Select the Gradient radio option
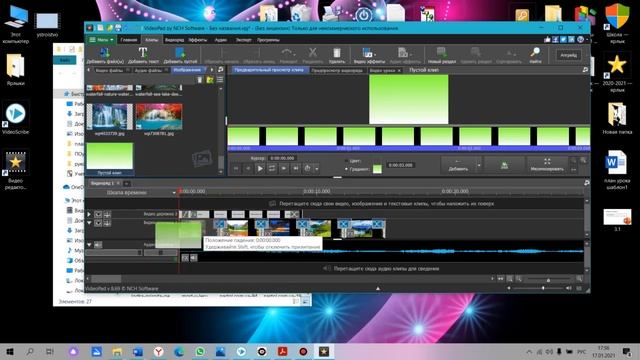The height and width of the screenshot is (360, 640). pos(347,169)
